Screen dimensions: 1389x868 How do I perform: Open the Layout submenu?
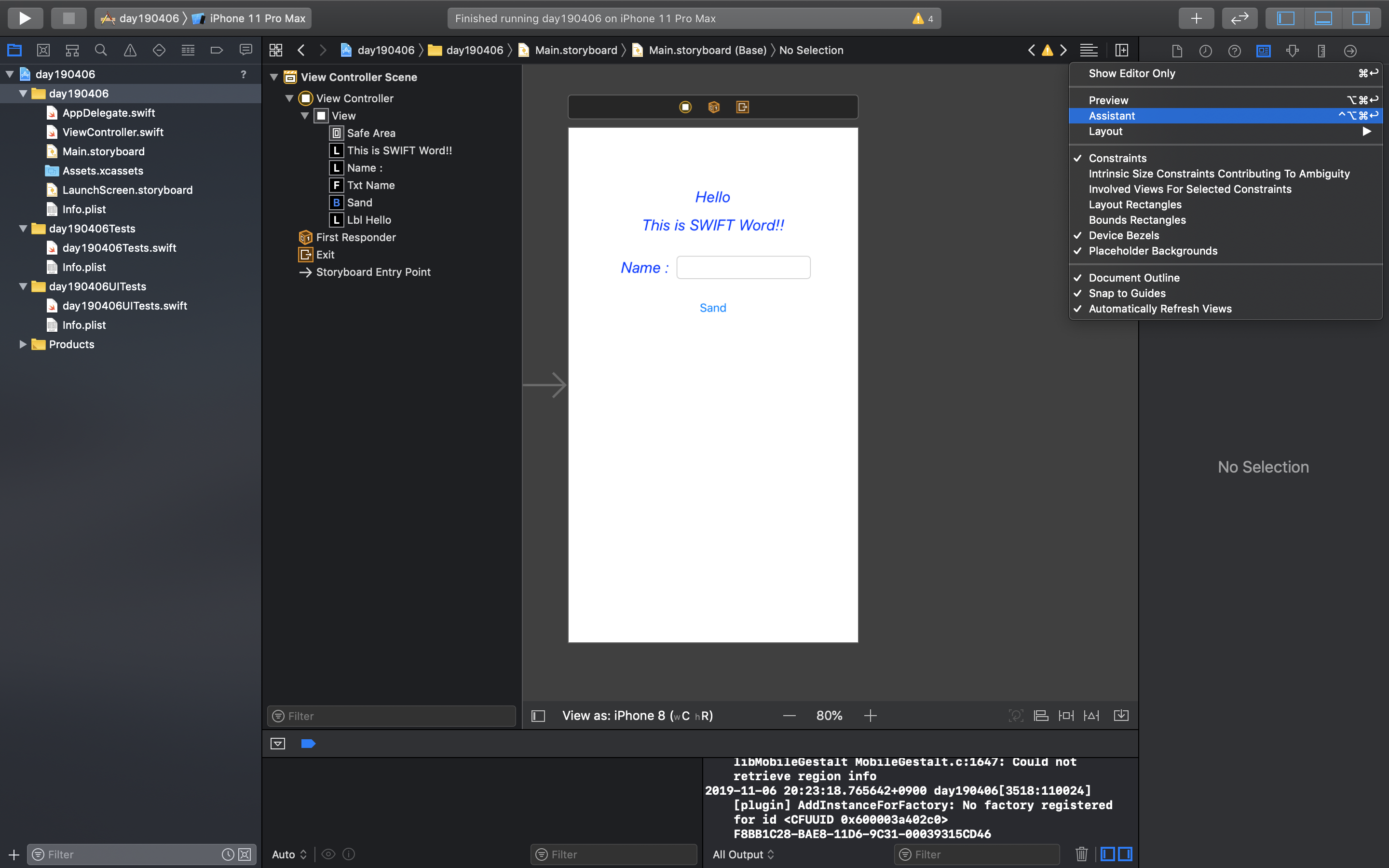coord(1105,132)
